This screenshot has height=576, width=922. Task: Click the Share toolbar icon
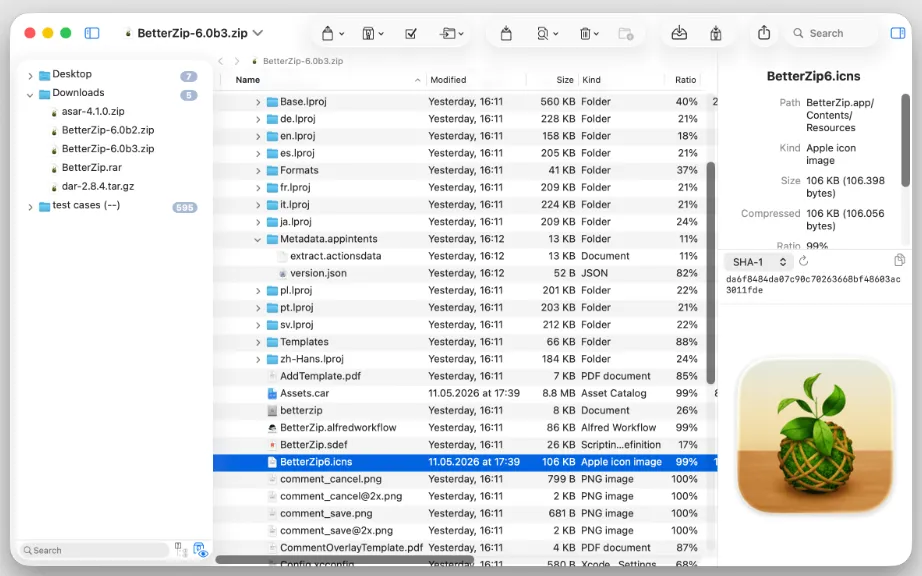764,32
